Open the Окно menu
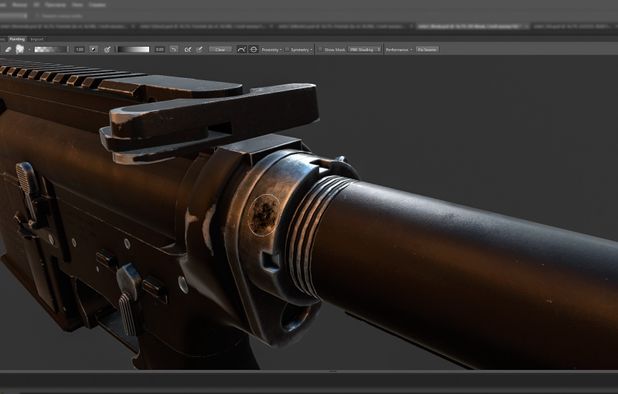This screenshot has width=618, height=394. (77, 5)
